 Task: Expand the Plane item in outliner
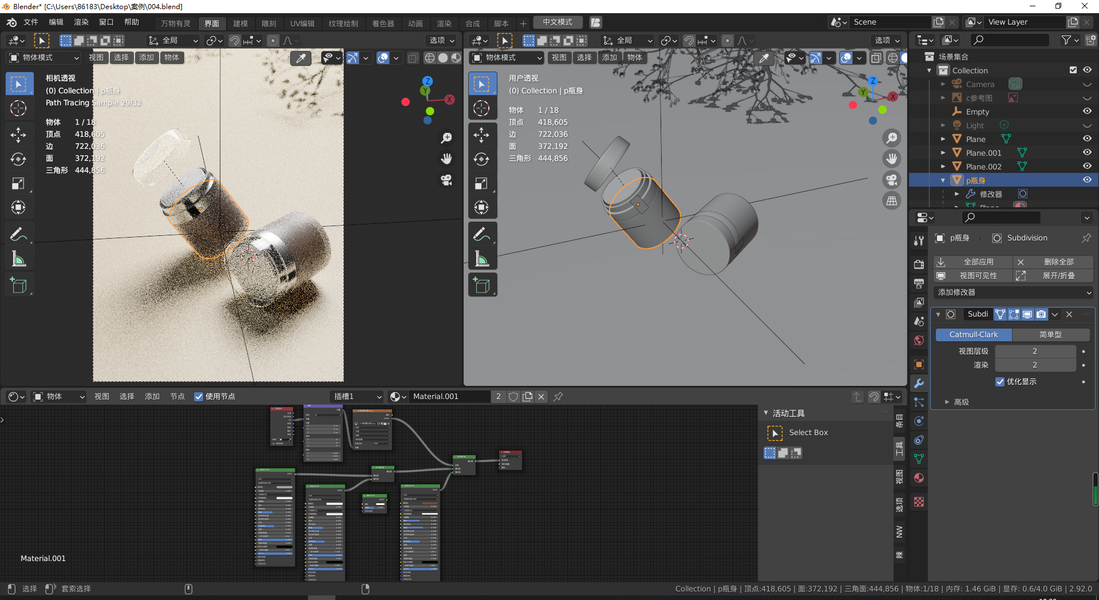(x=943, y=139)
